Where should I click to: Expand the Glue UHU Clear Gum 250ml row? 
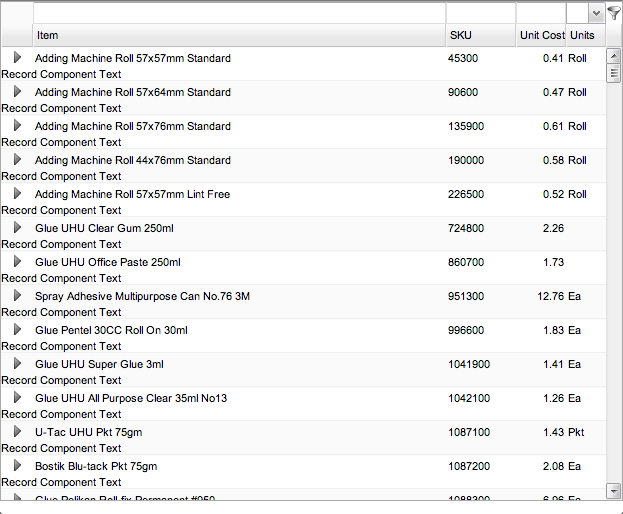(x=17, y=228)
